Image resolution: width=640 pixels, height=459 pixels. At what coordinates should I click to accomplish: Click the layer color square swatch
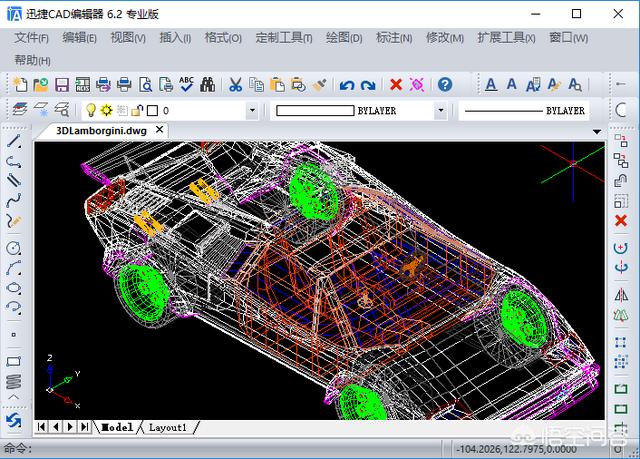click(x=152, y=111)
